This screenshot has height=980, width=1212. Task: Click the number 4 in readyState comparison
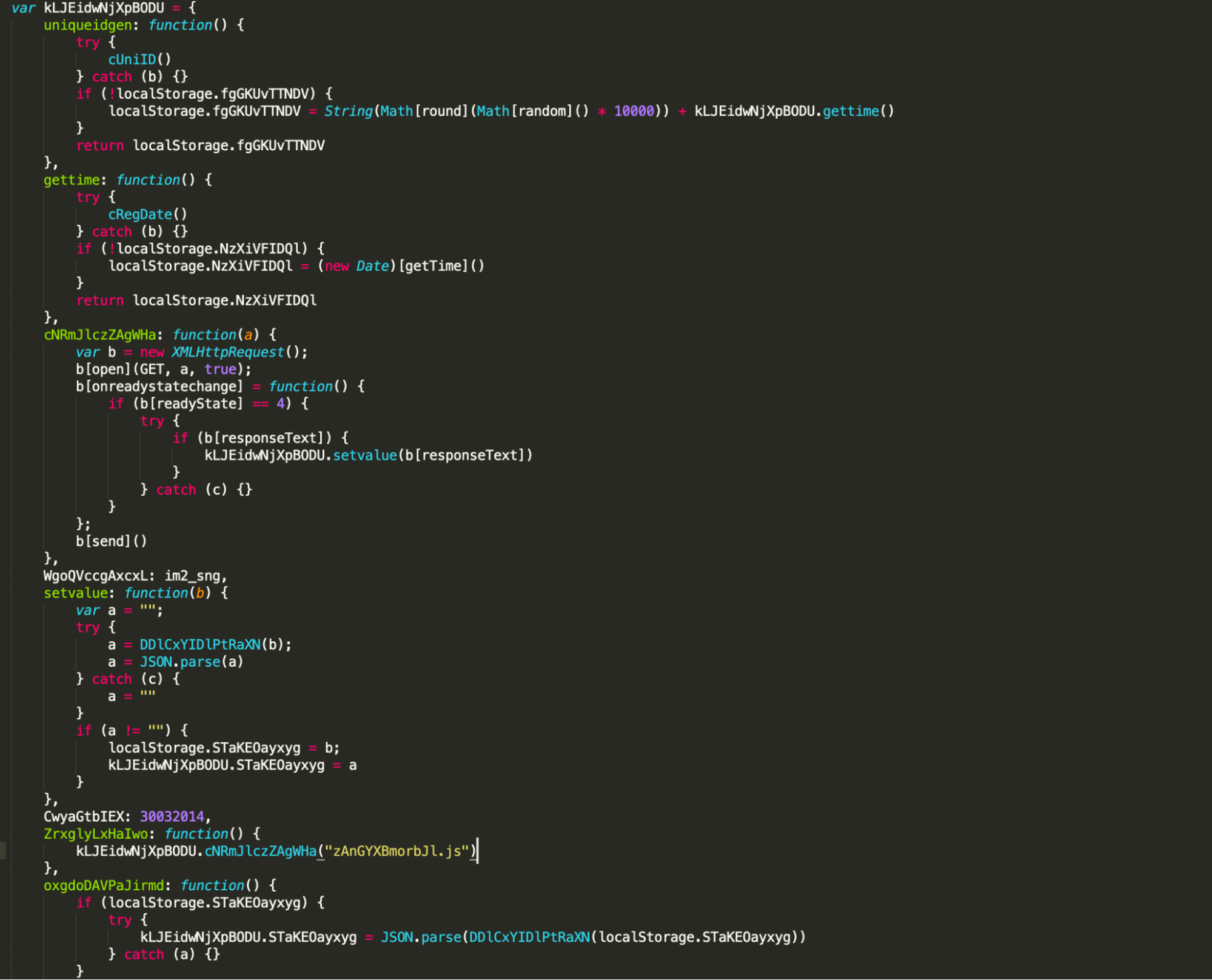(x=280, y=404)
